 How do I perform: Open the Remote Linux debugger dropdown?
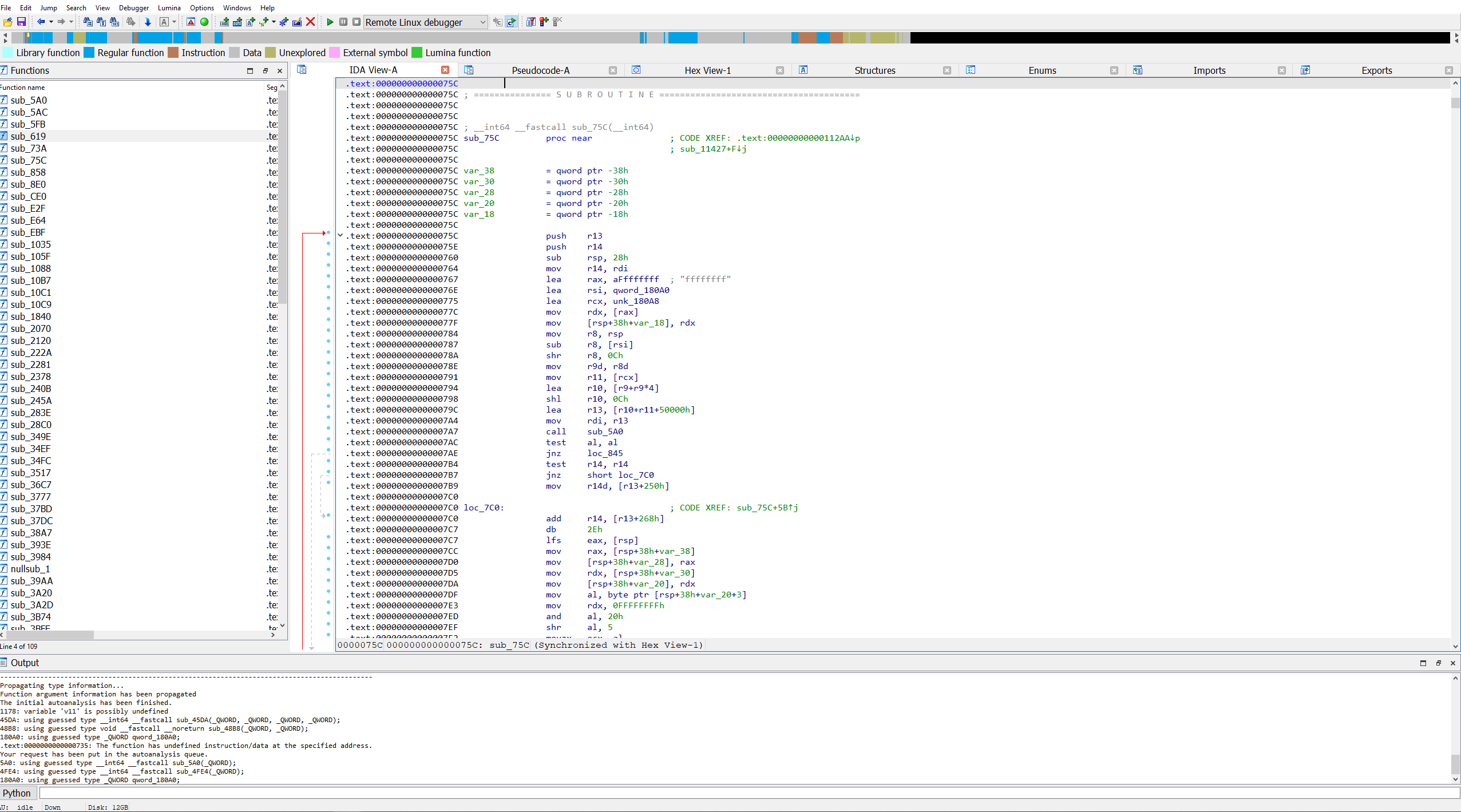pos(482,22)
